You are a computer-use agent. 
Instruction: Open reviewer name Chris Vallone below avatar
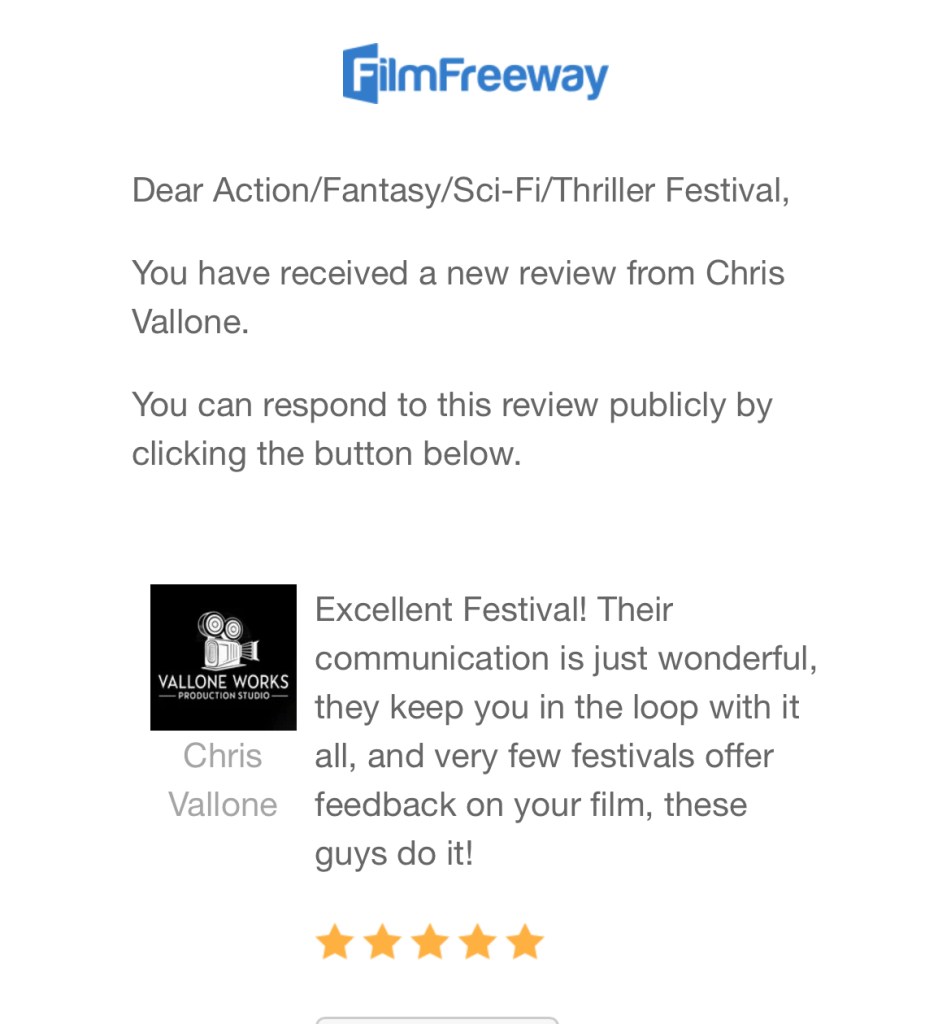point(223,780)
